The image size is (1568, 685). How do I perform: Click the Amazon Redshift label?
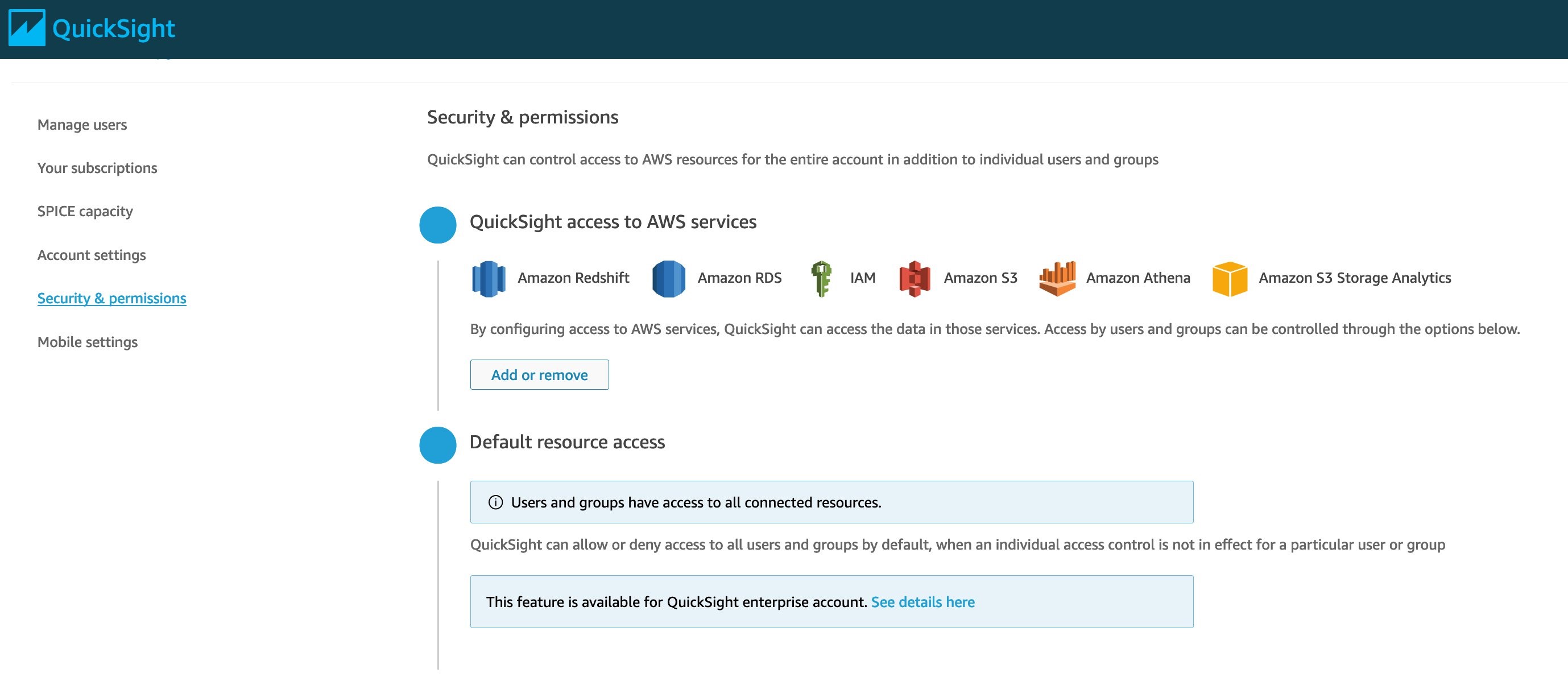point(573,278)
